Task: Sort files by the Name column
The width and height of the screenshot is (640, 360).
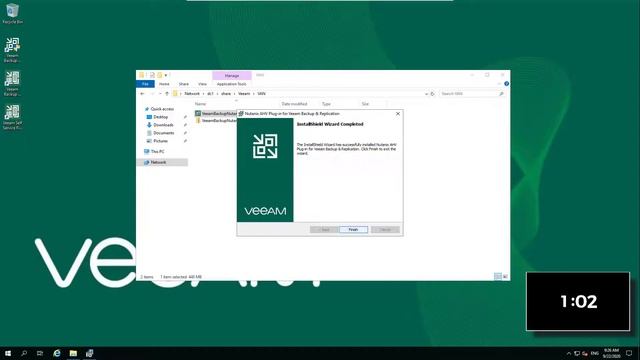Action: click(200, 104)
